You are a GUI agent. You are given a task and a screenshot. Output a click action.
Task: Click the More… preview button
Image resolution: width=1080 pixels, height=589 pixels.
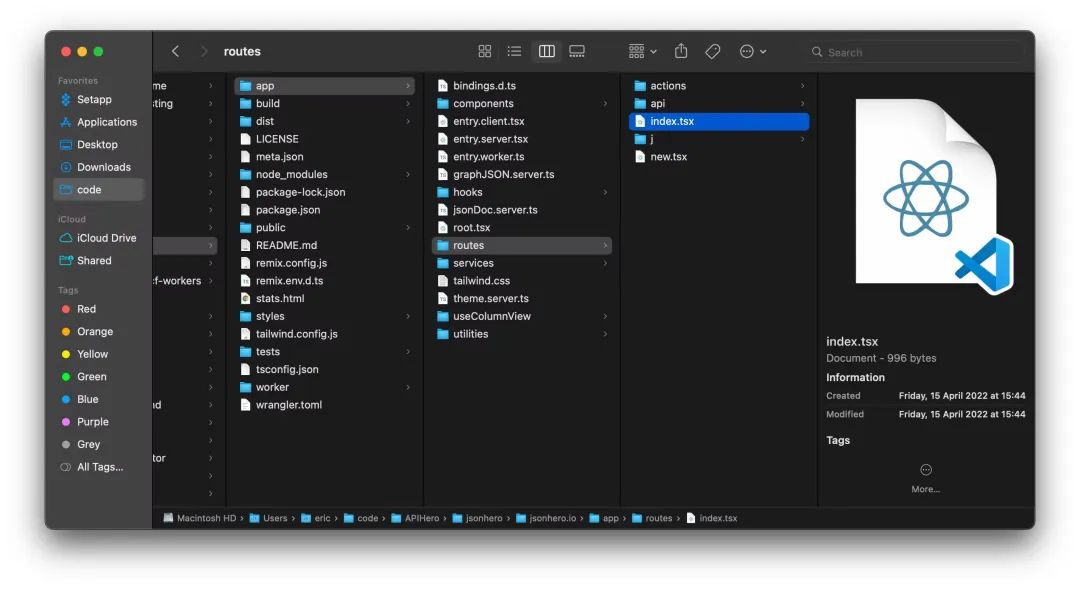click(x=925, y=477)
